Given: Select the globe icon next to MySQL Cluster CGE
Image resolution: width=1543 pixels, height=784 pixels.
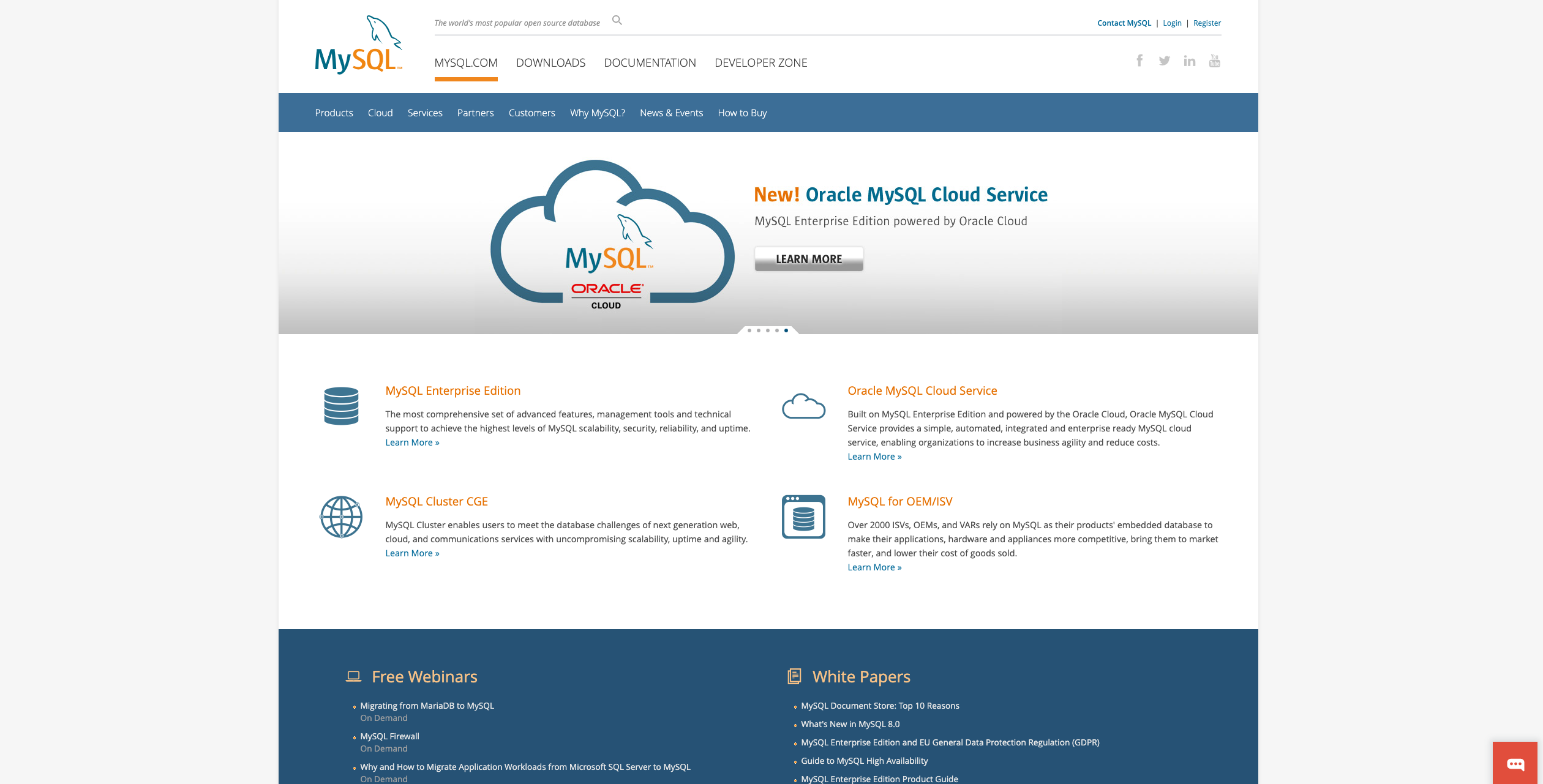Looking at the screenshot, I should (341, 517).
